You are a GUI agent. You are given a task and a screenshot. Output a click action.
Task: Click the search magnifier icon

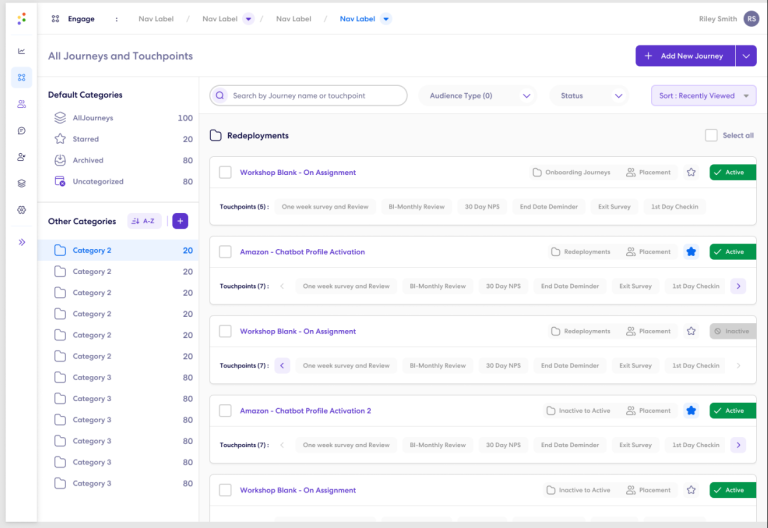tap(220, 96)
